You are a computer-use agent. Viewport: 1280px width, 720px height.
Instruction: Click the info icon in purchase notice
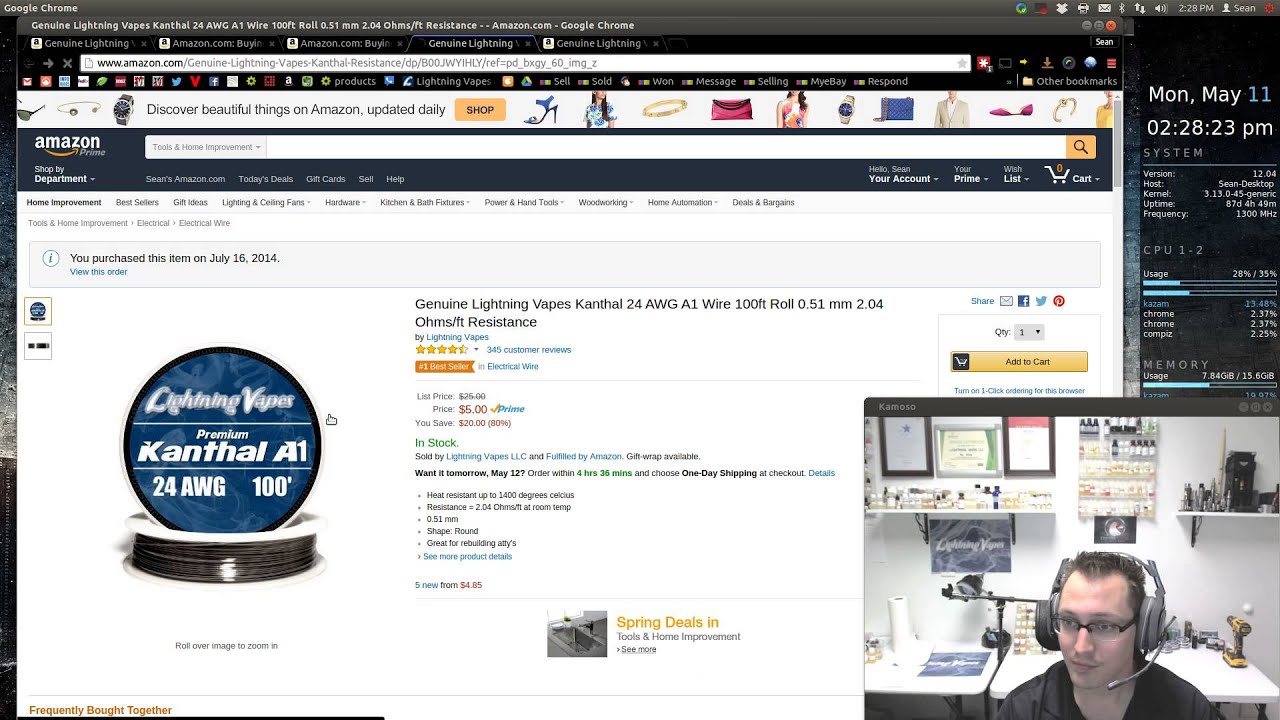pos(51,258)
